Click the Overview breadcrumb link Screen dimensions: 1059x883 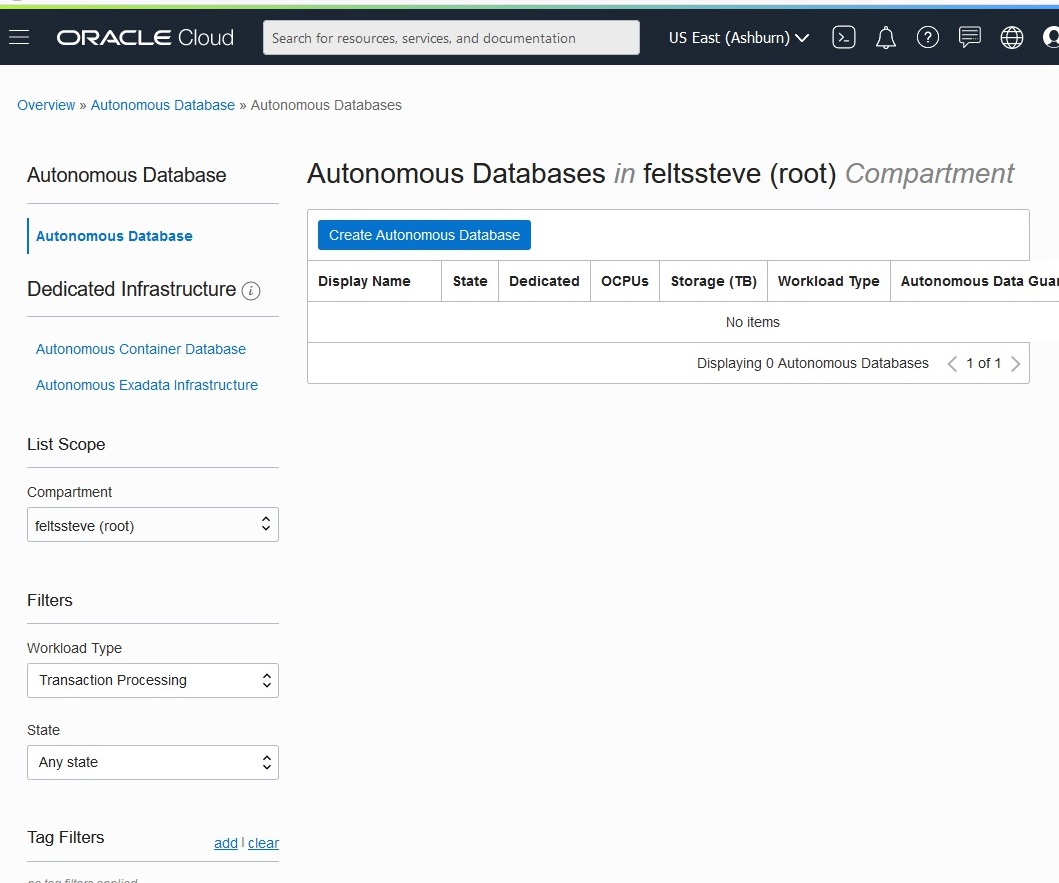pyautogui.click(x=46, y=105)
